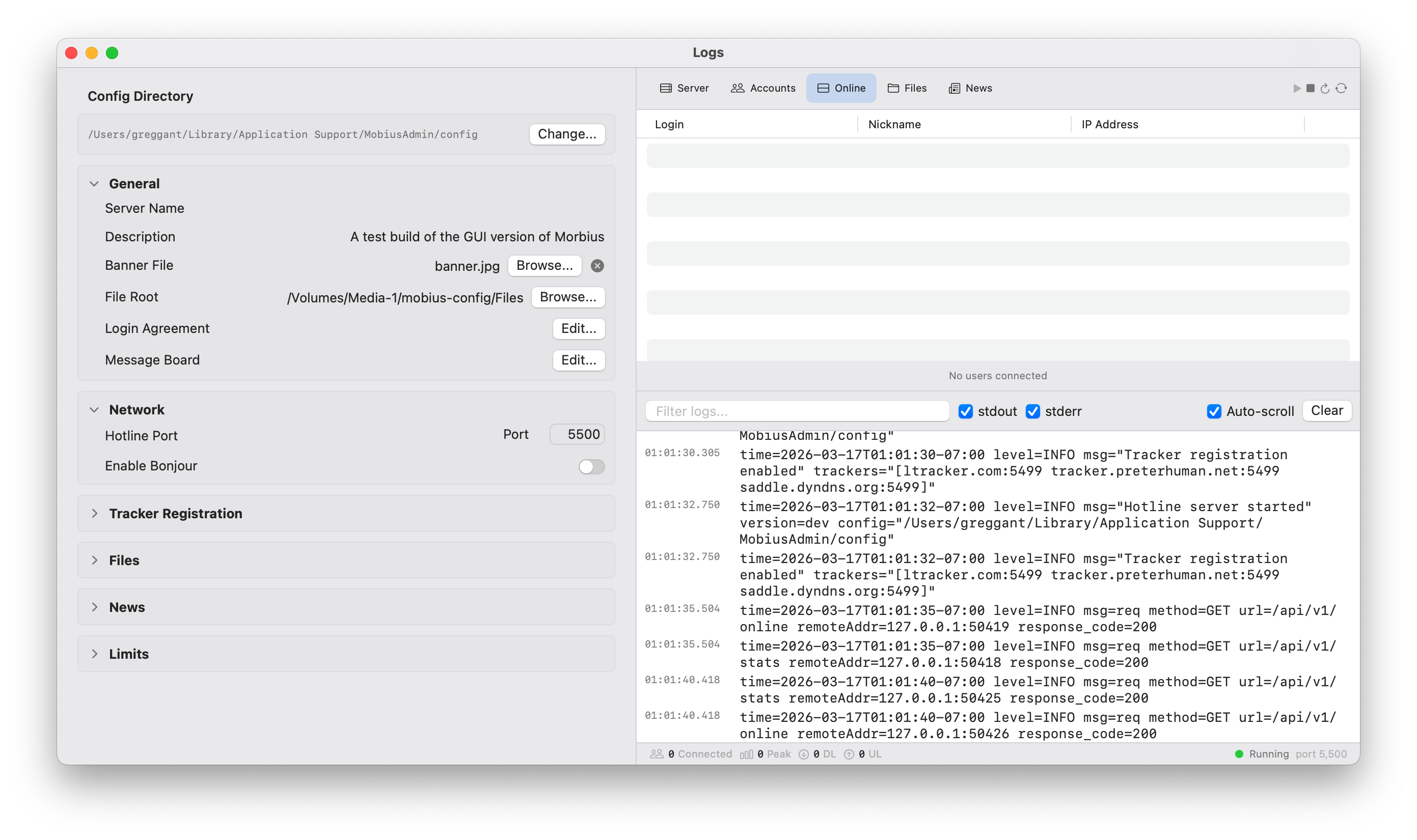Click the Peak bar-chart icon in status bar
The height and width of the screenshot is (840, 1417).
click(746, 754)
